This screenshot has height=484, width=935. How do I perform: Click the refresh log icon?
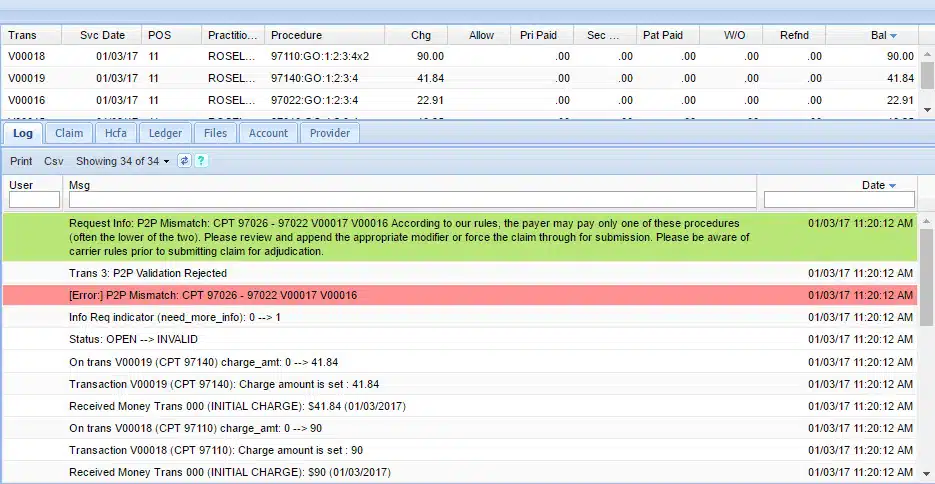pos(184,161)
